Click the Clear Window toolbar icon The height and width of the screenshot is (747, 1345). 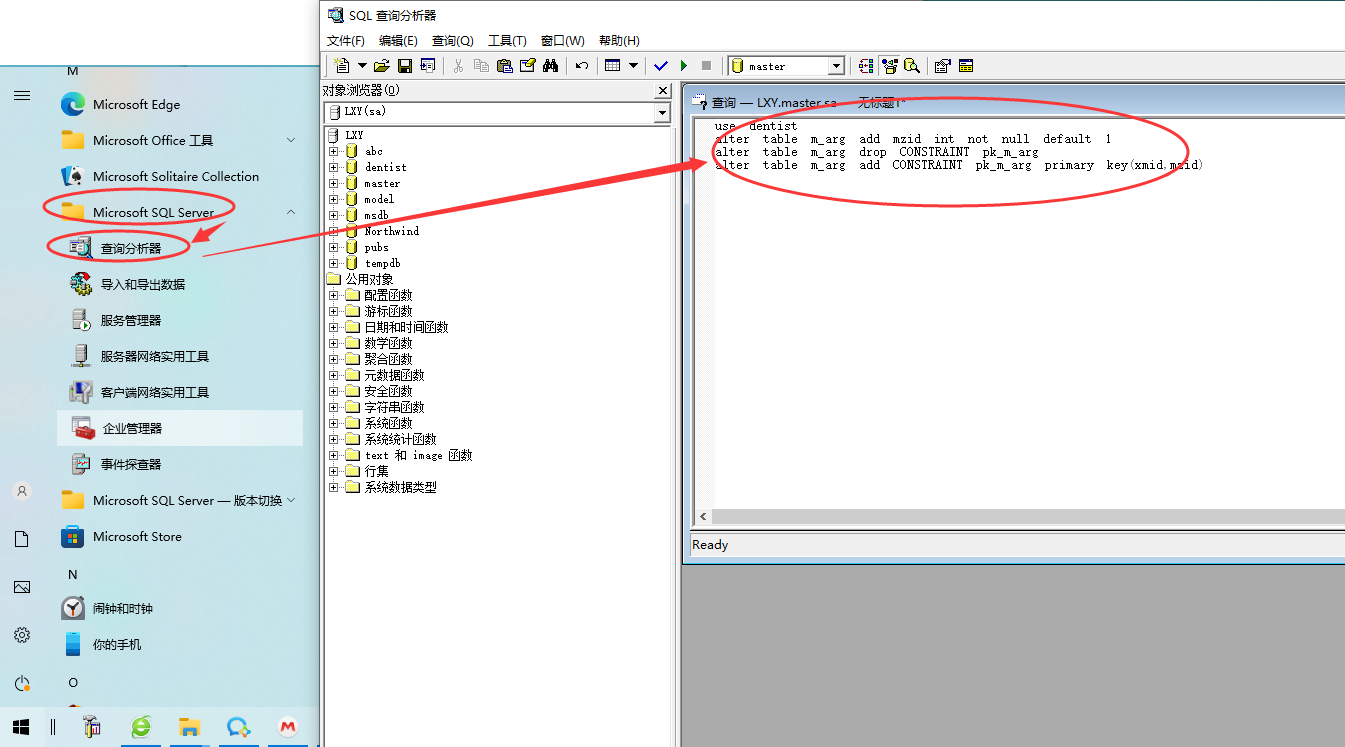click(527, 66)
